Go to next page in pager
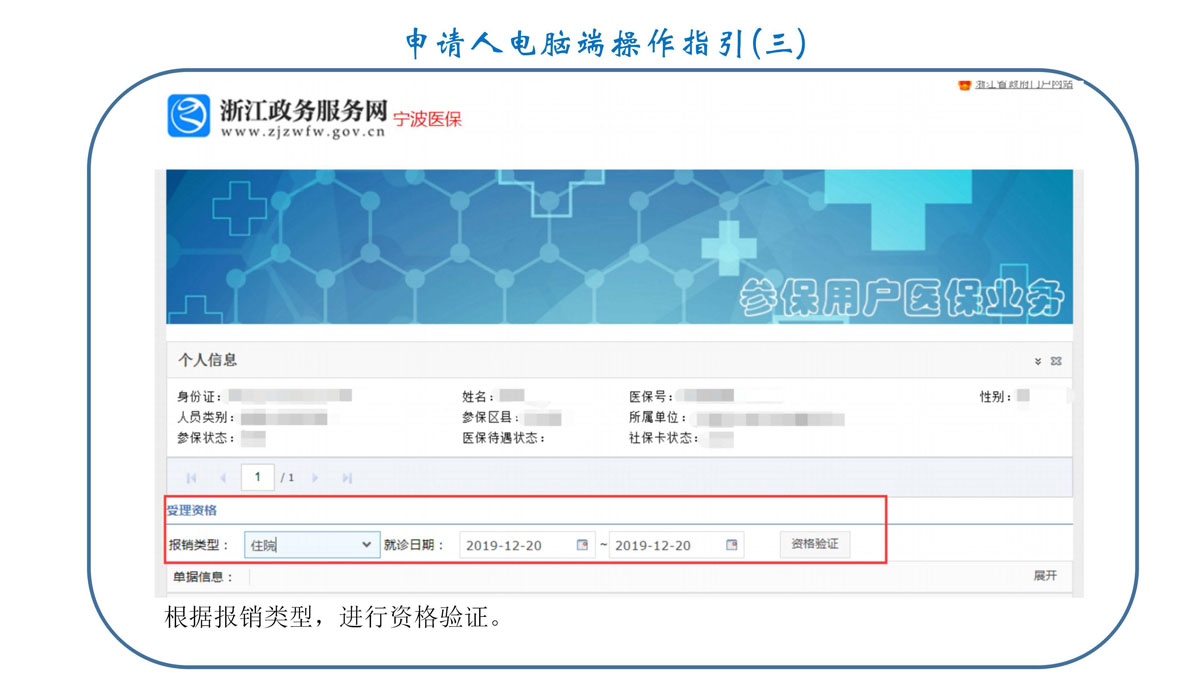The image size is (1201, 676). pos(315,478)
